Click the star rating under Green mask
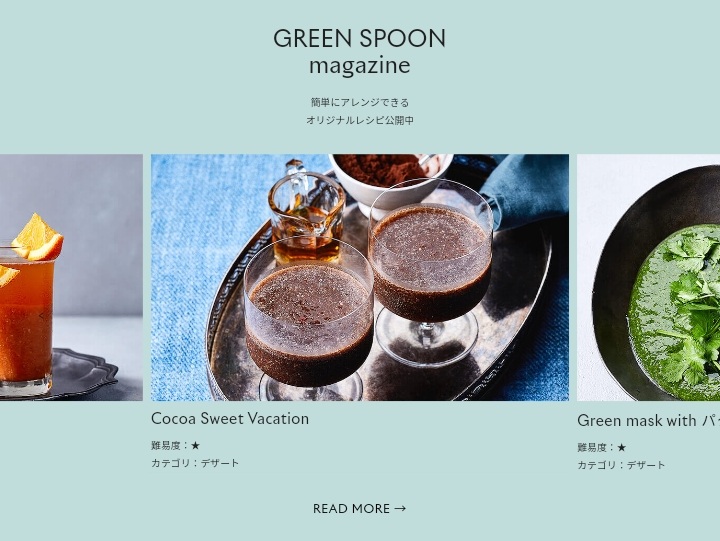This screenshot has height=541, width=720. coord(622,447)
